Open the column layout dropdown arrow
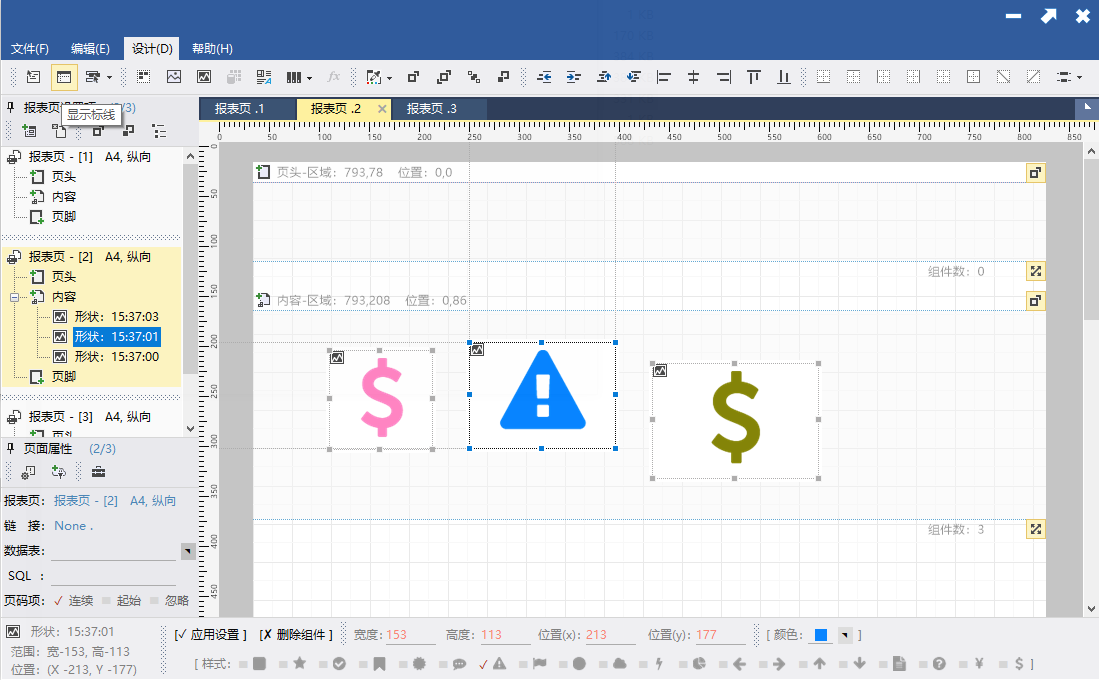Viewport: 1099px width, 680px height. coord(309,78)
